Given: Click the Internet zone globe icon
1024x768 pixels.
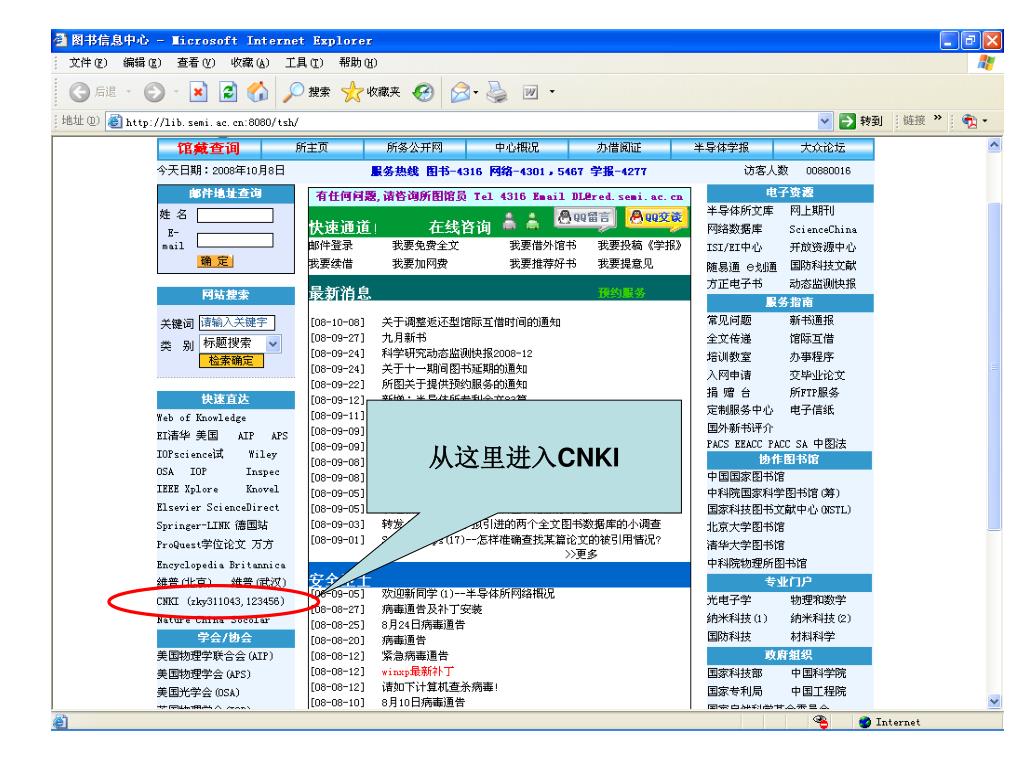Looking at the screenshot, I should pos(865,722).
